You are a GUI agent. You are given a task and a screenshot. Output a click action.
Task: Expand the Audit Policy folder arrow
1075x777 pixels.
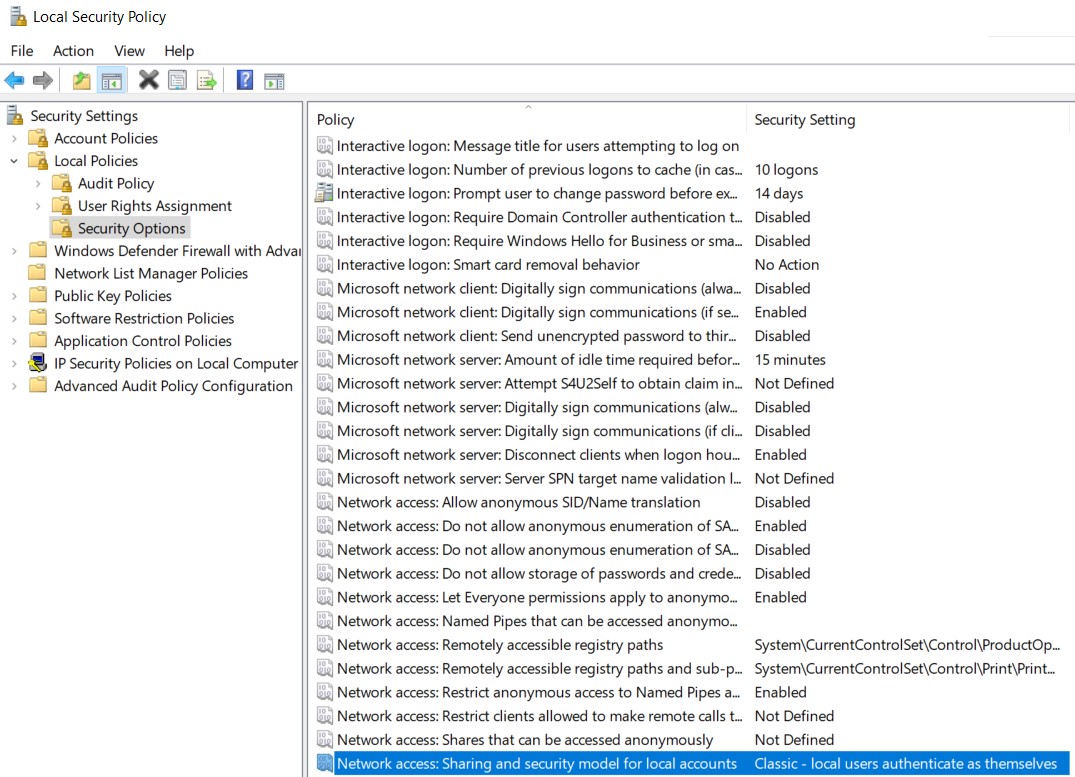point(38,184)
